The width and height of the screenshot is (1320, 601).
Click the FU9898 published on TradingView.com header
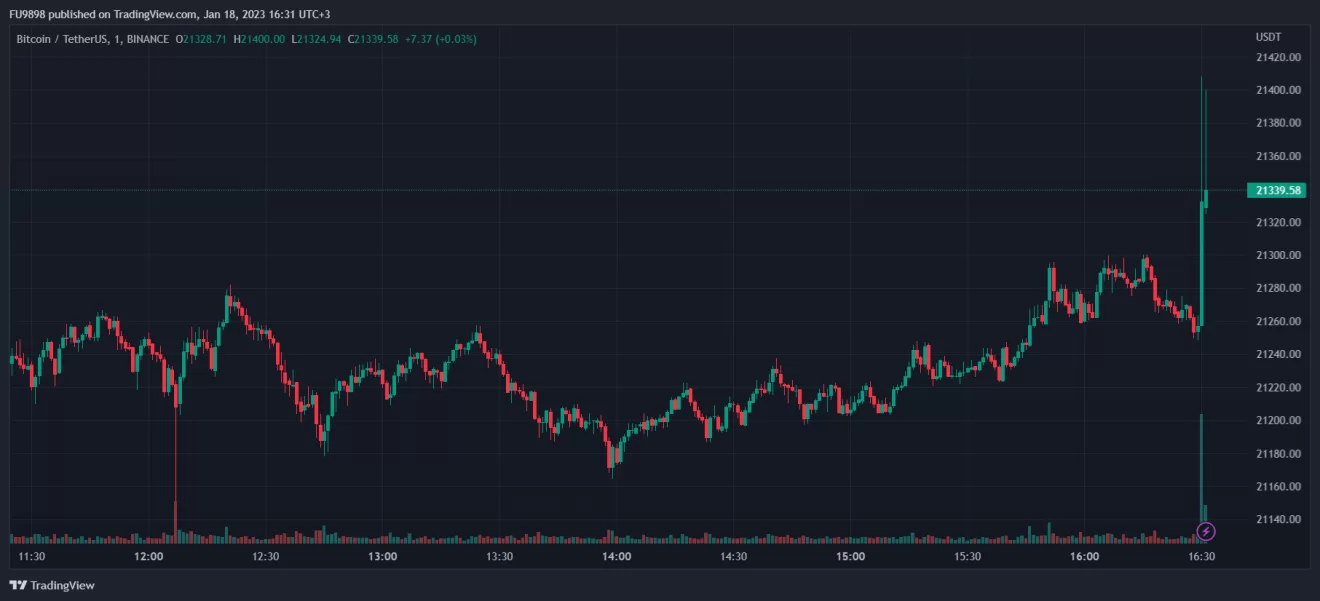(112, 15)
